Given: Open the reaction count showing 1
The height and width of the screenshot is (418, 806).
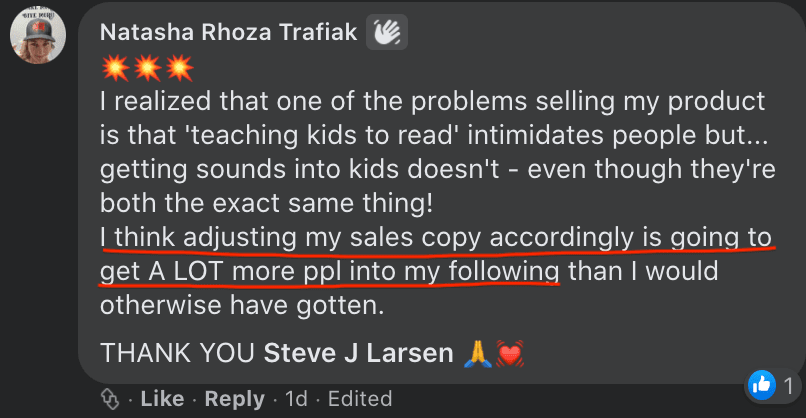Looking at the screenshot, I should pos(788,384).
